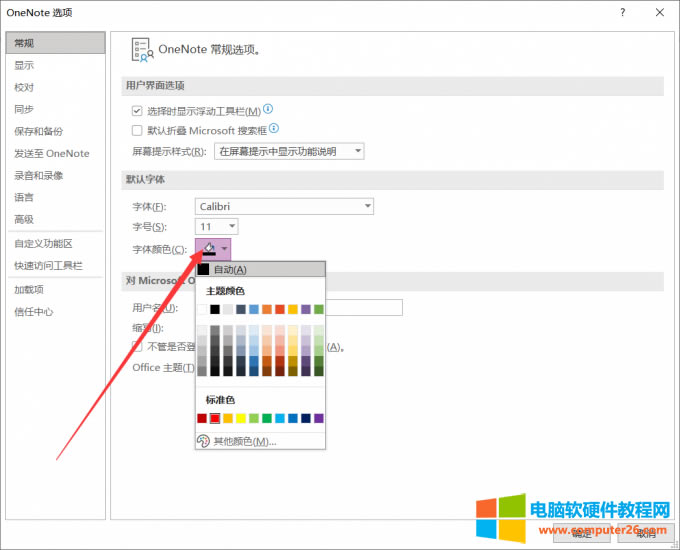Screen dimensions: 680x550
Task: Click the OneNote 常规选项 header icon
Action: pos(142,49)
